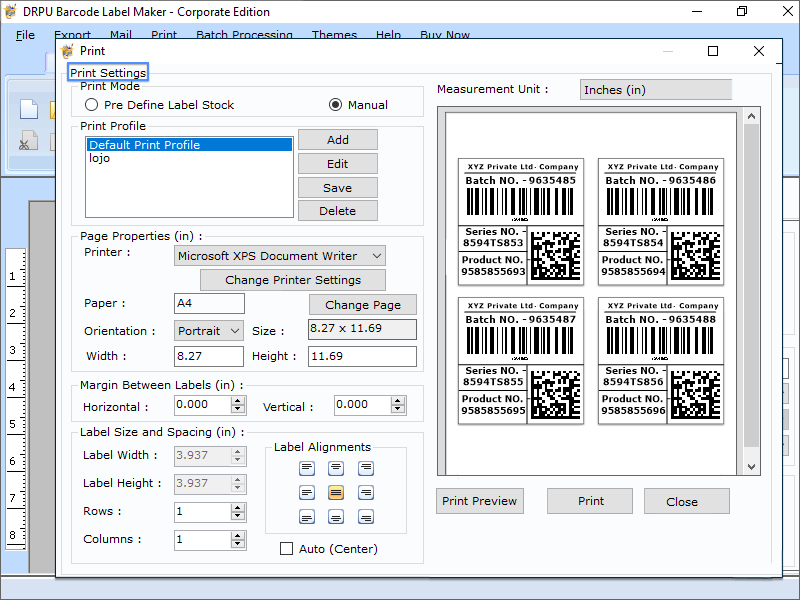This screenshot has height=600, width=800.
Task: Click Edit print profile button
Action: coord(338,164)
